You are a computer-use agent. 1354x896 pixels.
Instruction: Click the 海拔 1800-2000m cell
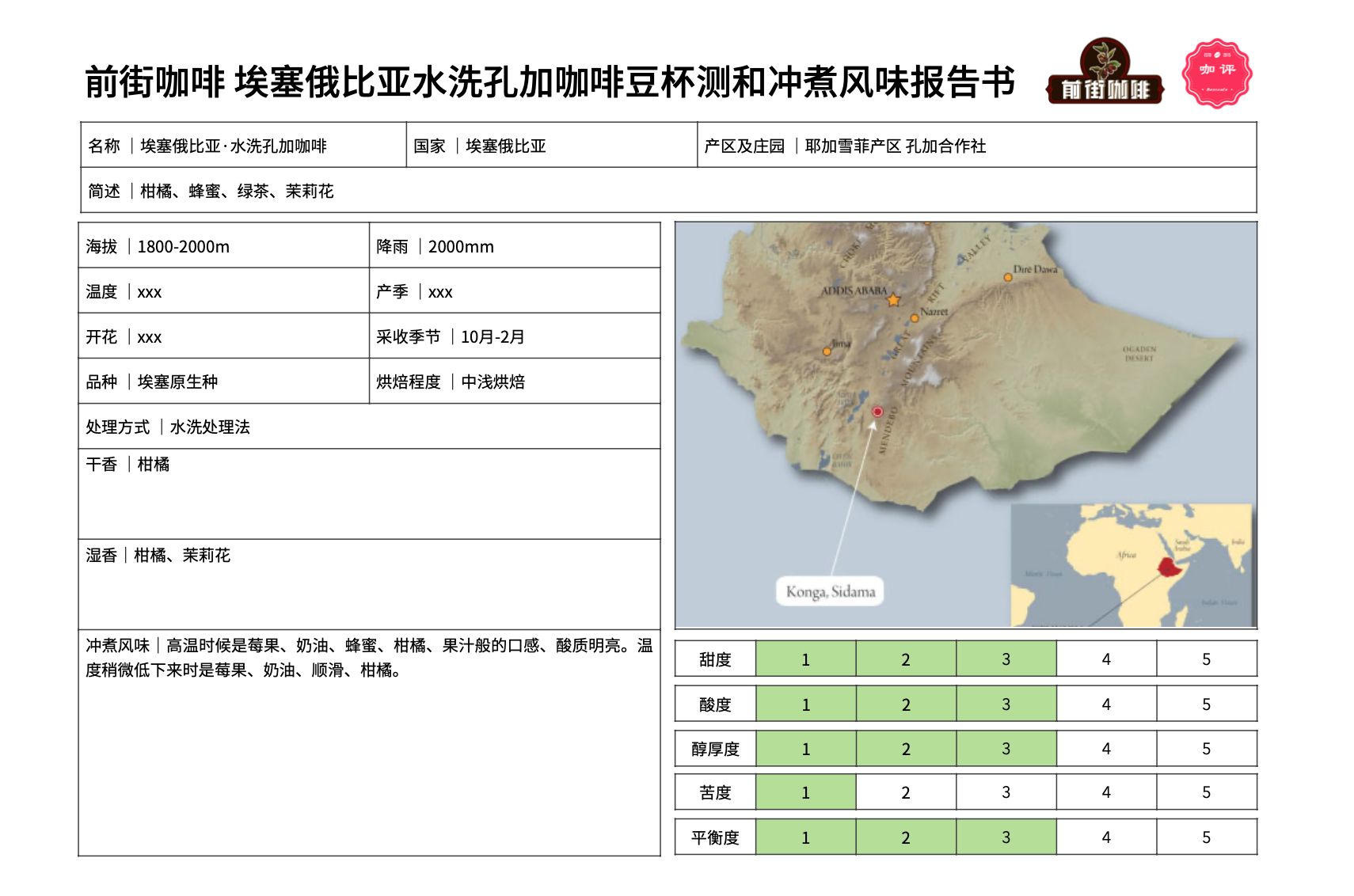click(x=223, y=246)
